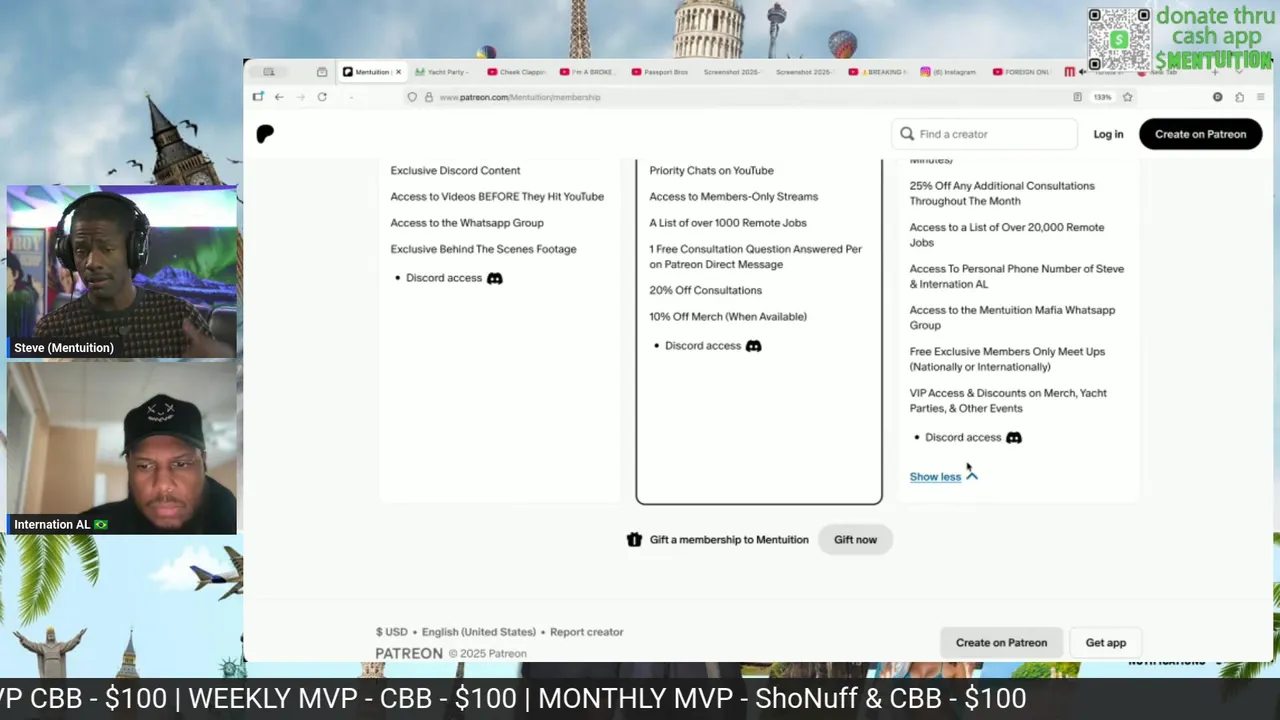Click 'Gift a membership to Mentuition' text

click(729, 540)
